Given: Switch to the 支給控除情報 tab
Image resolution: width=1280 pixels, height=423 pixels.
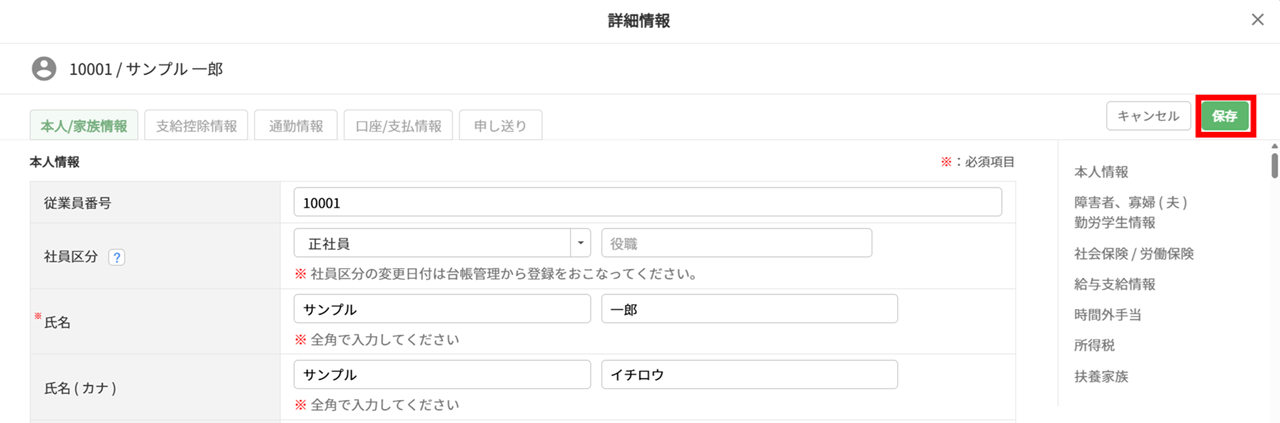Looking at the screenshot, I should (197, 126).
